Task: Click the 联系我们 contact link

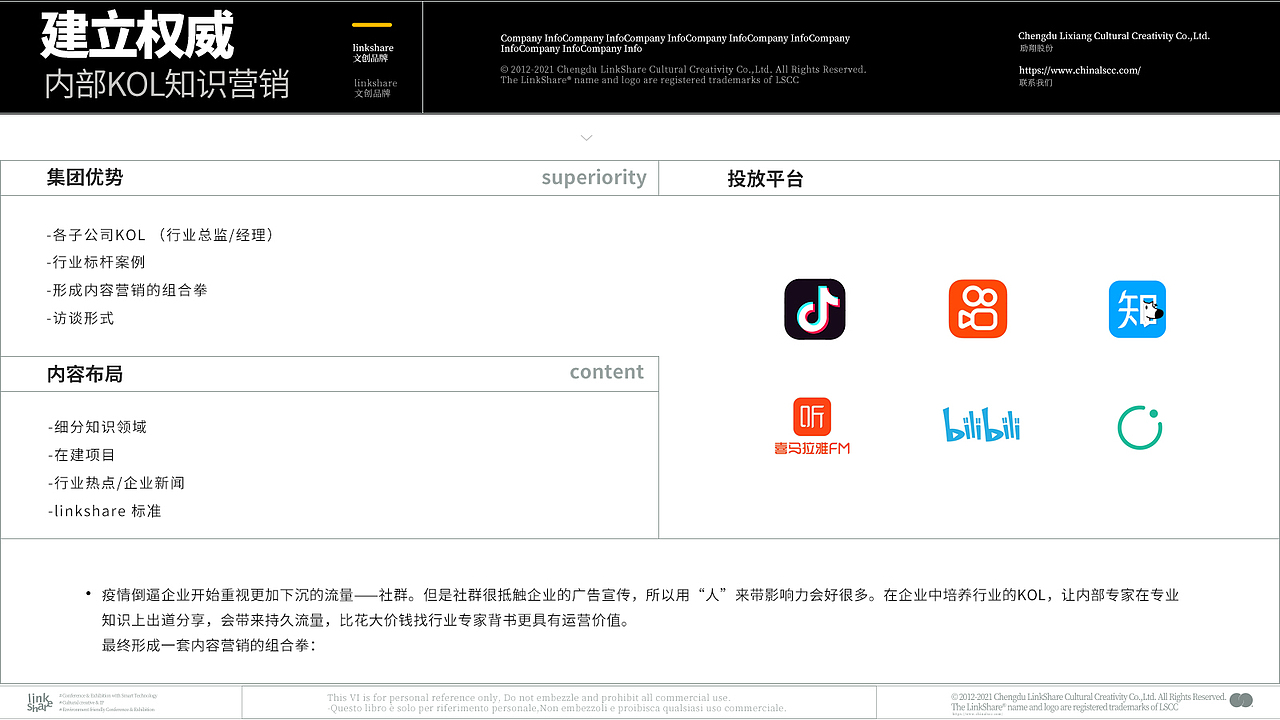Action: point(1035,84)
